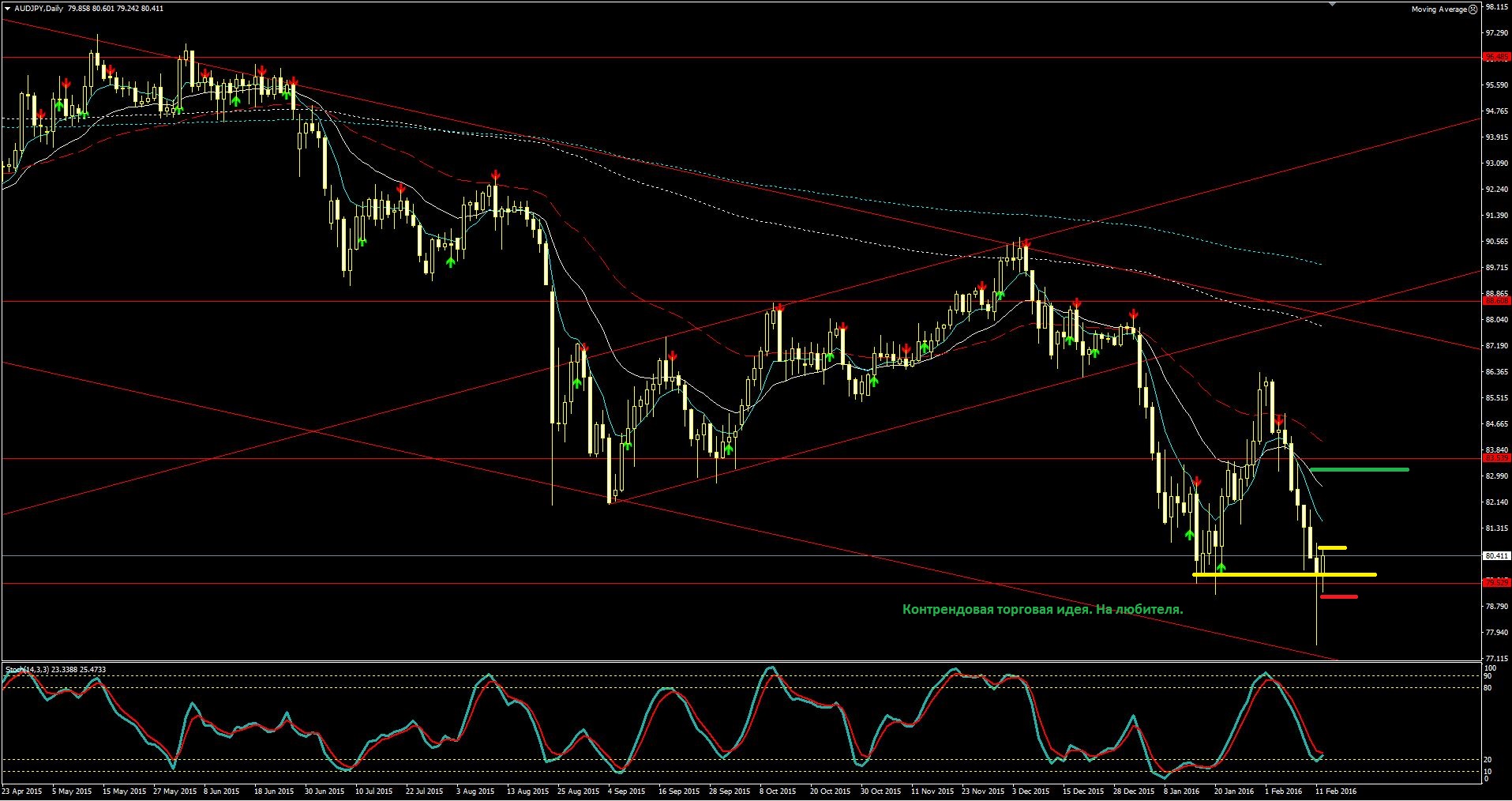Click the 13 Aug 2015 date label
This screenshot has width=1512, height=801.
pos(527,791)
